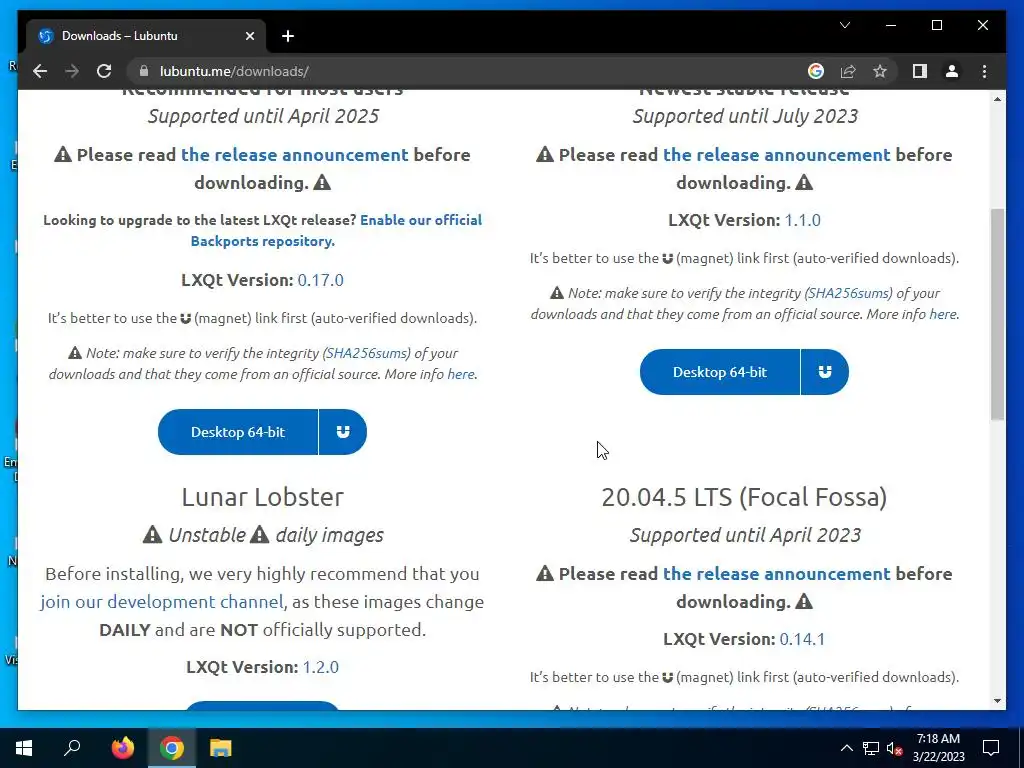Click the 20.04.5 LTS (Focal Fossa) heading
This screenshot has width=1024, height=768.
(x=744, y=497)
